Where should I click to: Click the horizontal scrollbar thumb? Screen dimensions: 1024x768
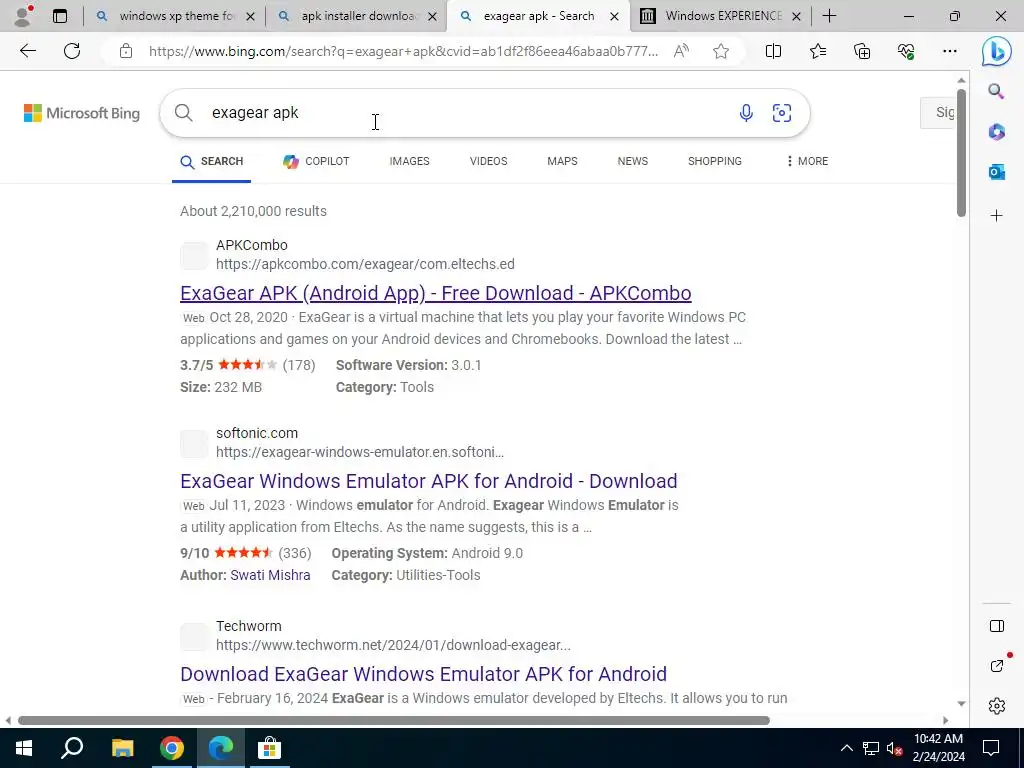(x=394, y=721)
